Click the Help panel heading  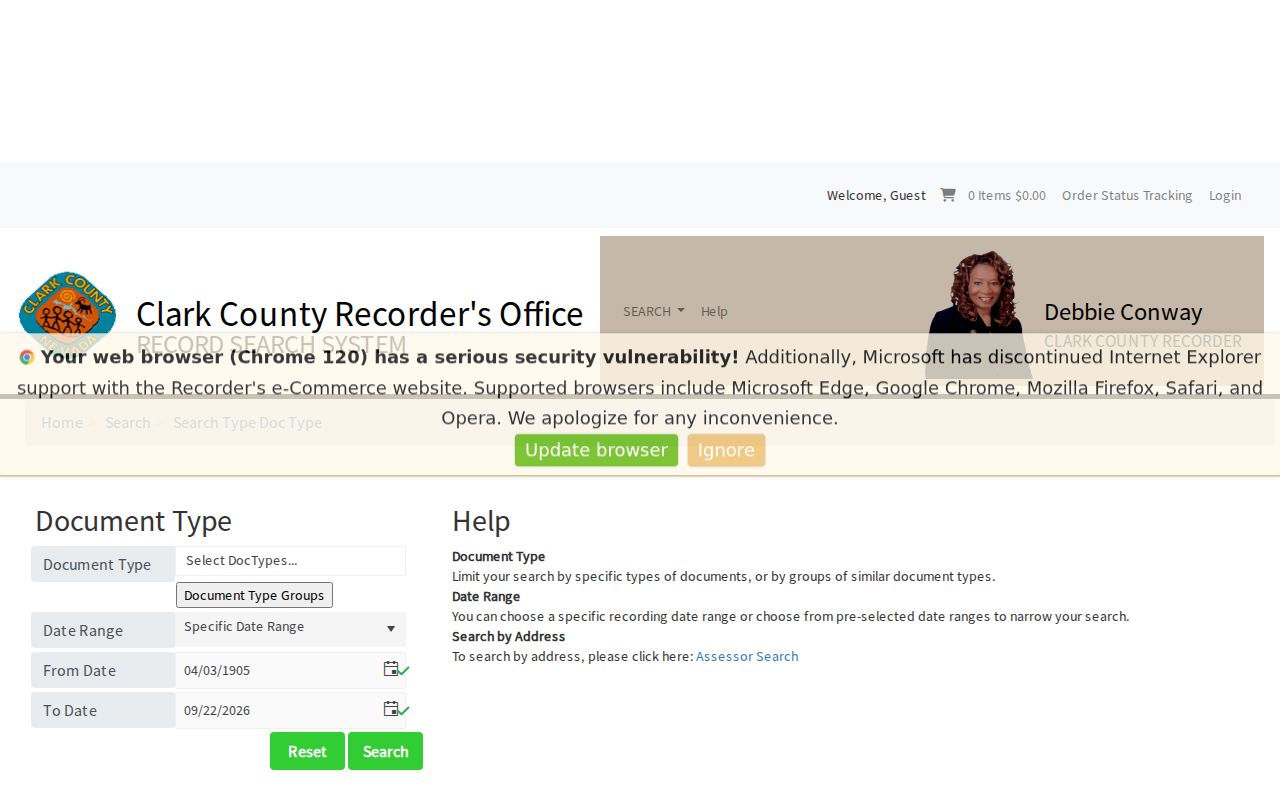(481, 521)
